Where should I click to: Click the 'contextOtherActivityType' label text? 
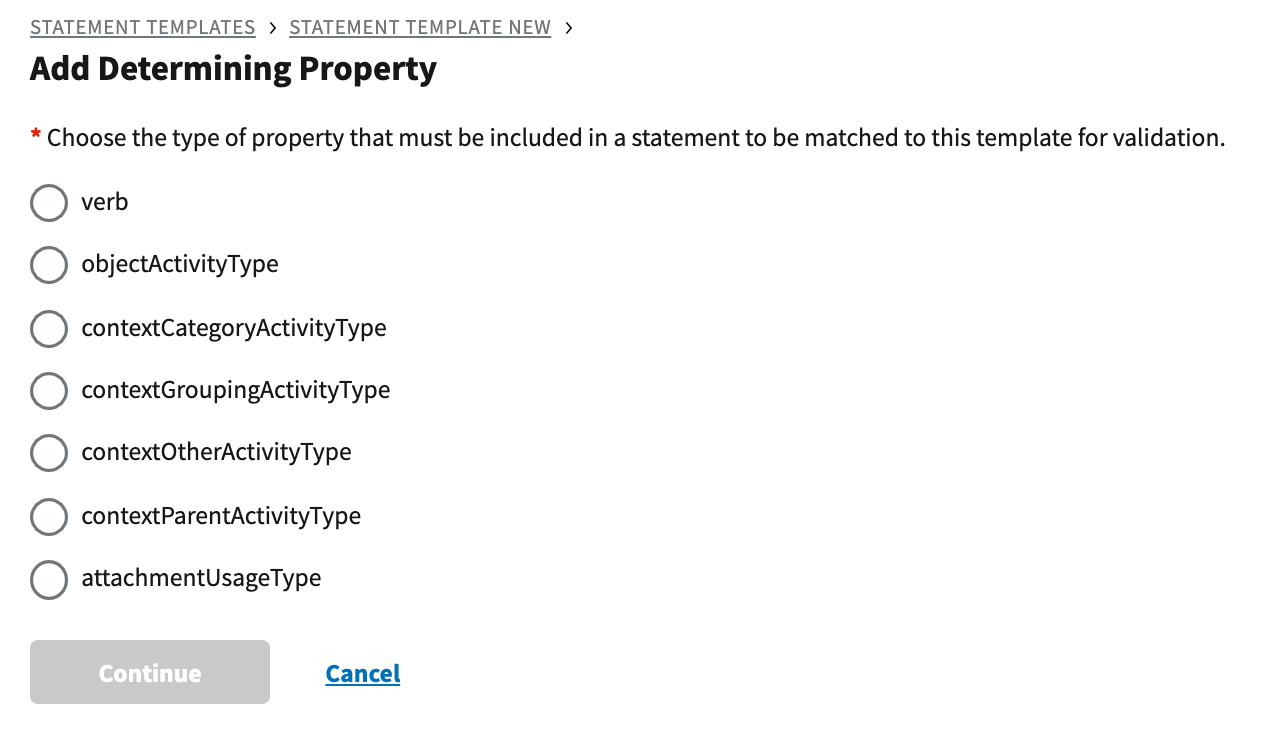click(216, 452)
